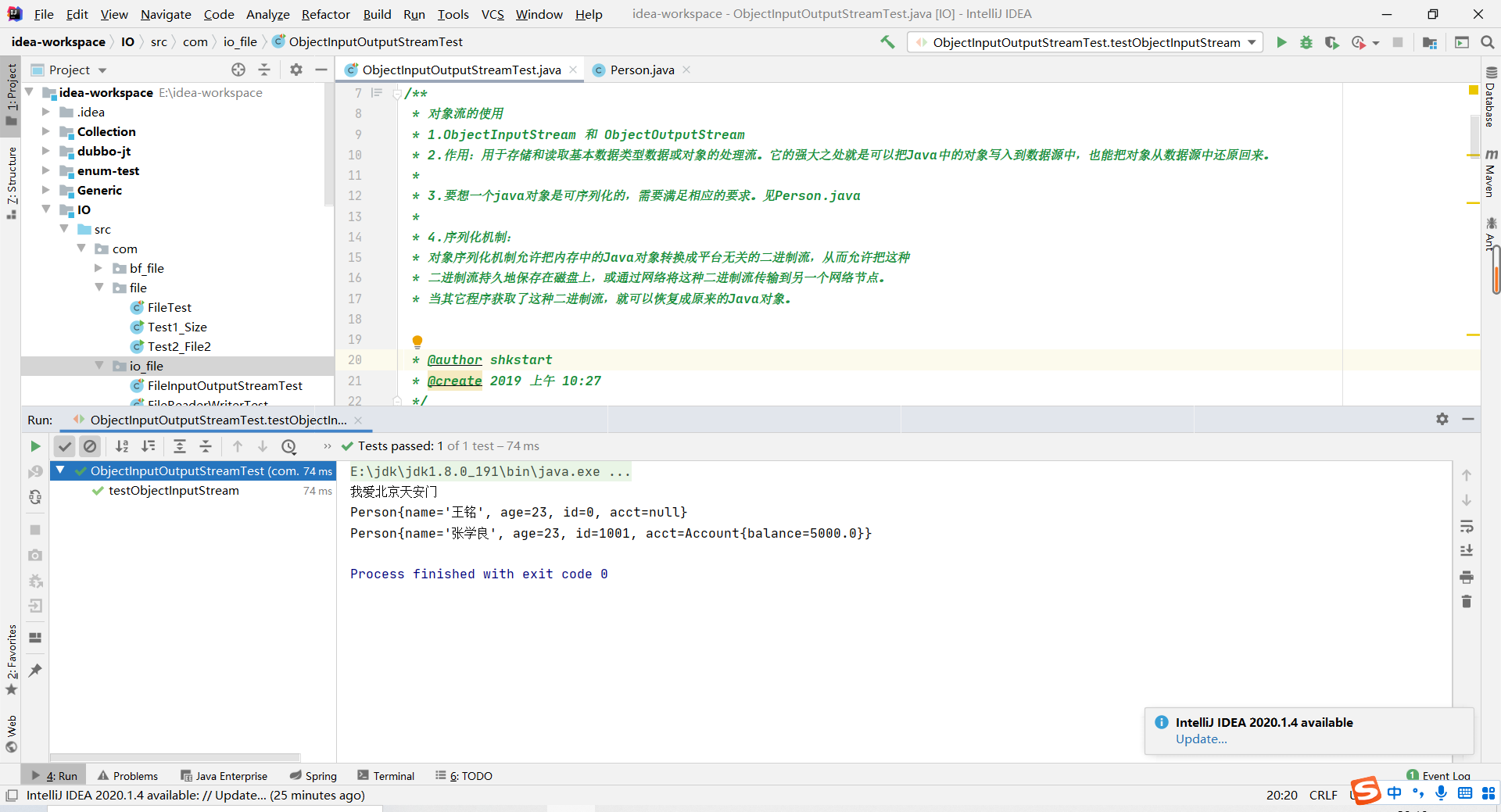Click the intention lightbulb in editor
Viewport: 1501px width, 812px height.
coord(417,342)
